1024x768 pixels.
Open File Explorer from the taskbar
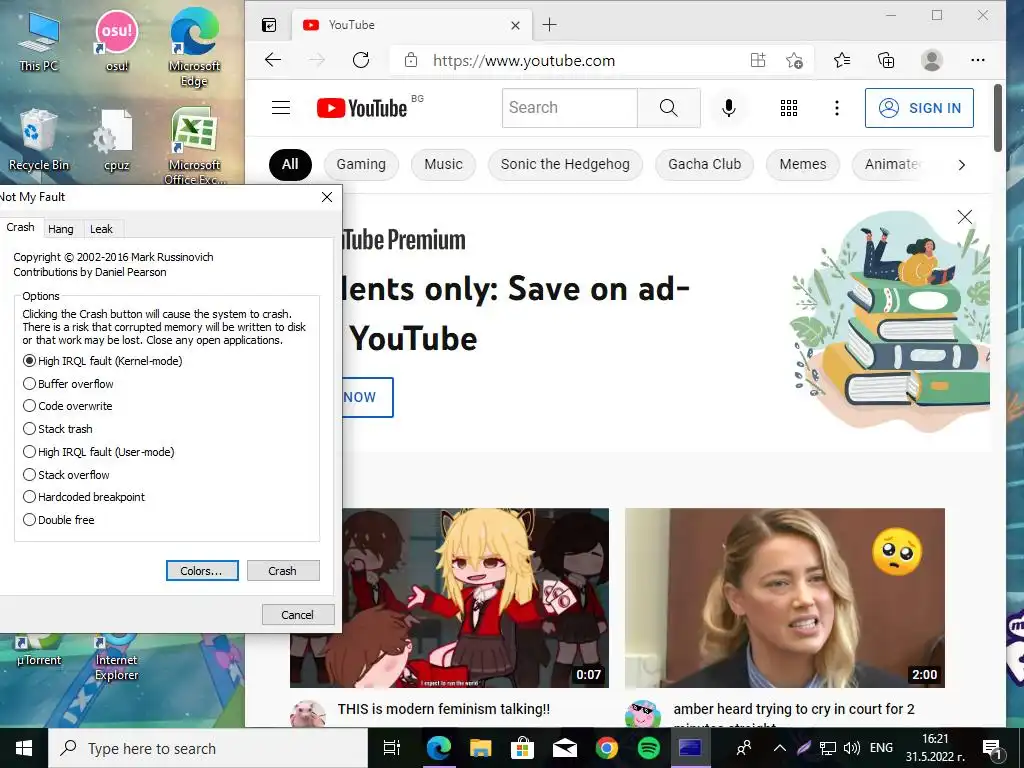coord(480,748)
